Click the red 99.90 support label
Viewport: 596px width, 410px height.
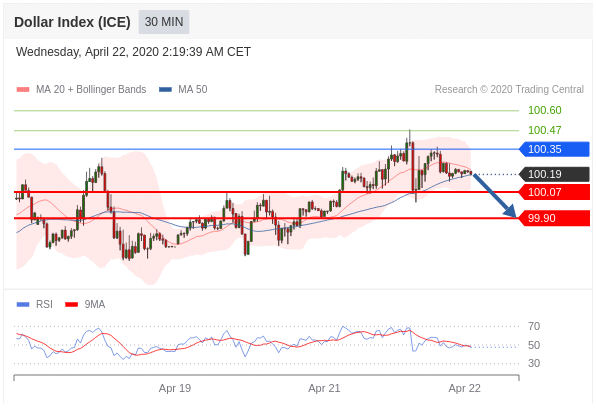[554, 218]
